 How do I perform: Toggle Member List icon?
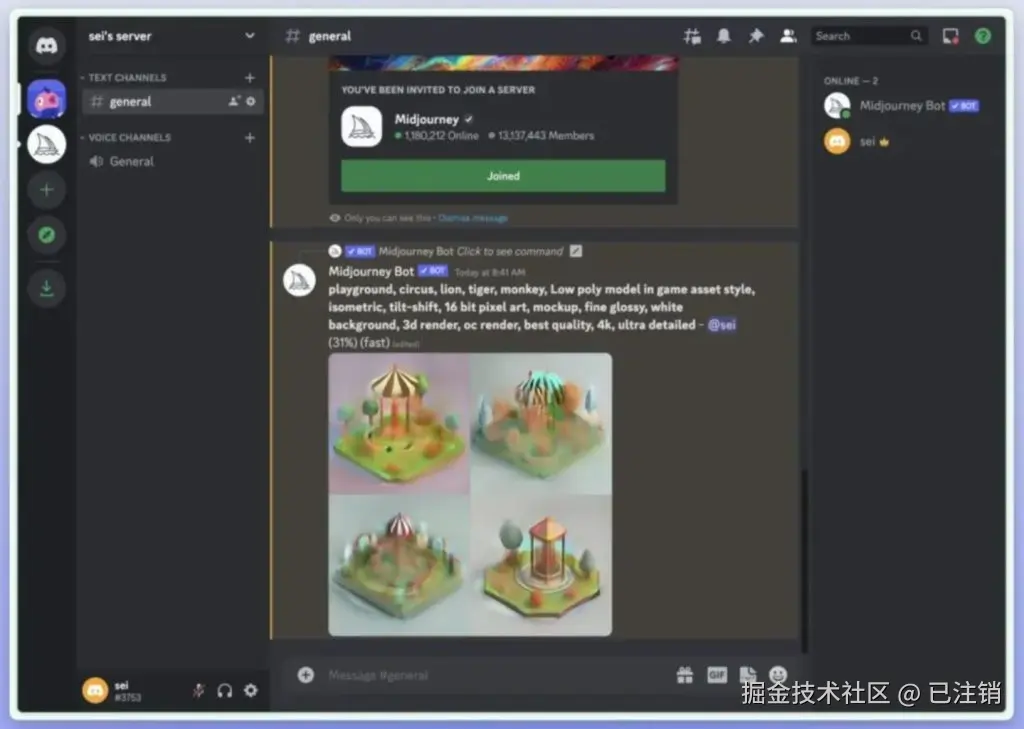pos(788,36)
